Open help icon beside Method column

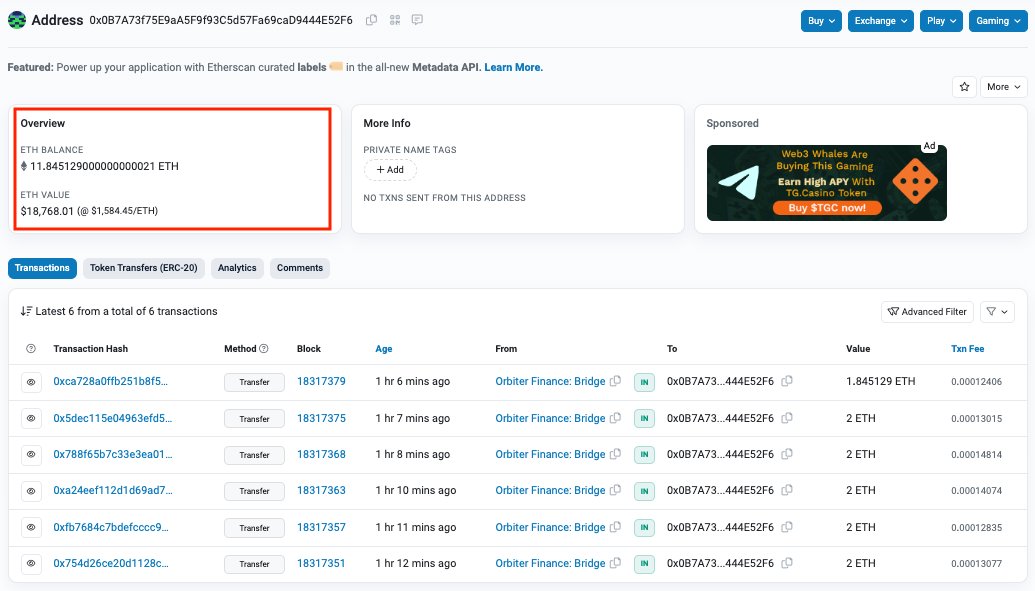click(264, 349)
